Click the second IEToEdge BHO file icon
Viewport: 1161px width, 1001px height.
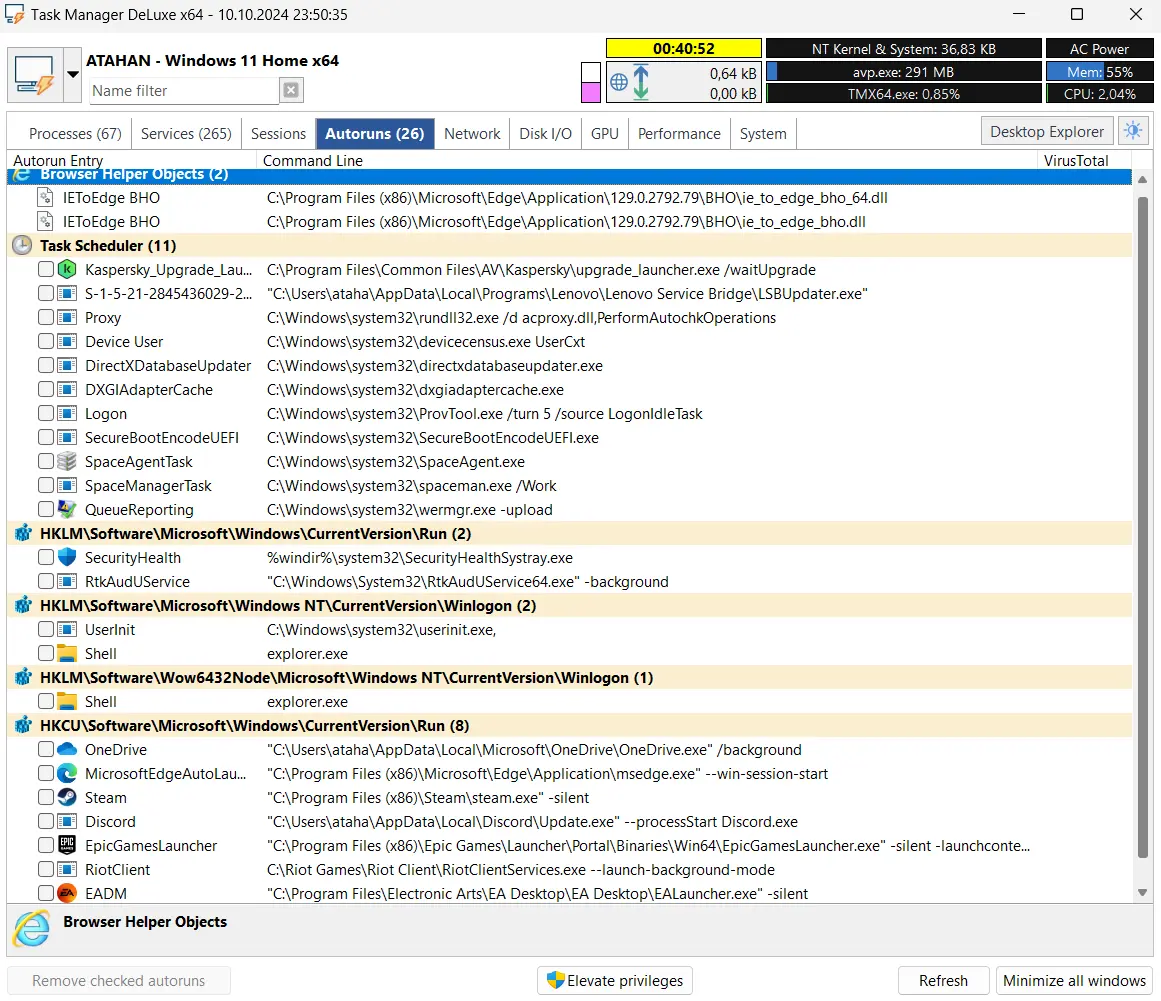45,221
